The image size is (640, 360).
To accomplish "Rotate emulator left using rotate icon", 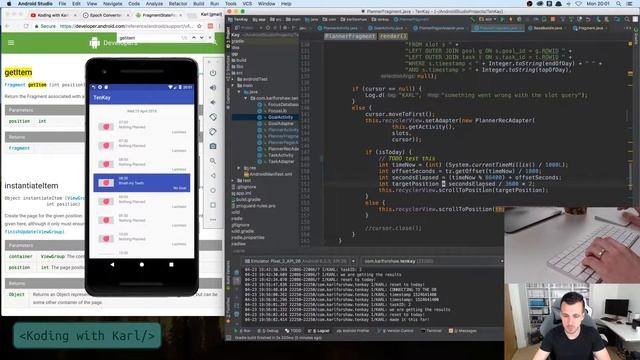I will pyautogui.click(x=213, y=117).
